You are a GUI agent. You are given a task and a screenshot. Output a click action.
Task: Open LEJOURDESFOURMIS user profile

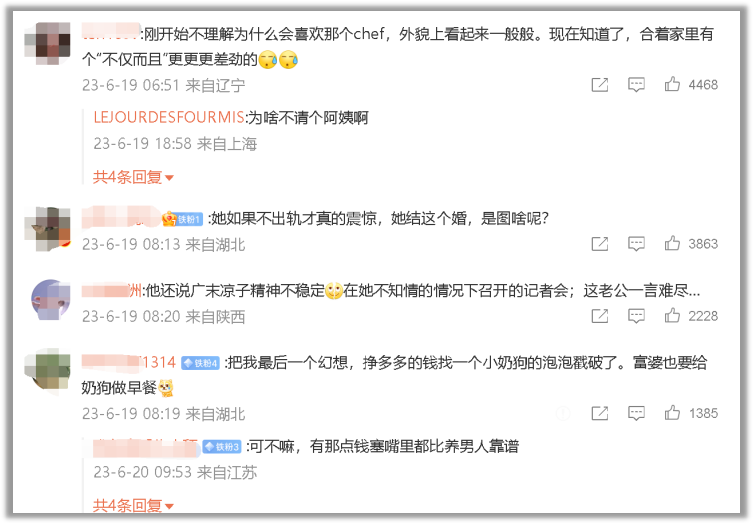click(169, 117)
